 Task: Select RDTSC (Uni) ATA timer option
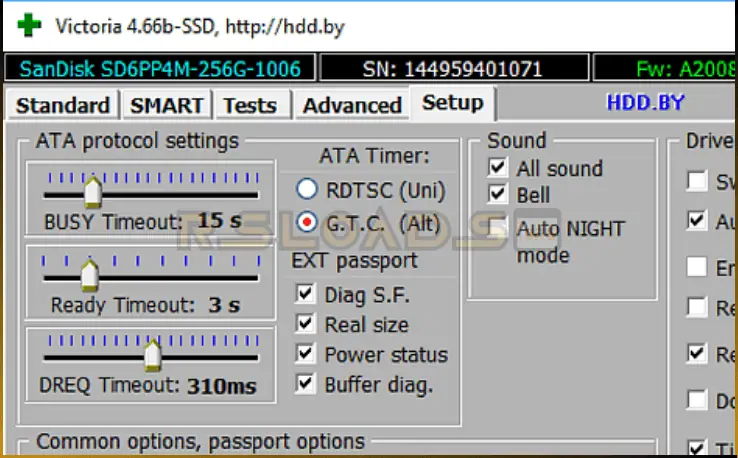(307, 189)
